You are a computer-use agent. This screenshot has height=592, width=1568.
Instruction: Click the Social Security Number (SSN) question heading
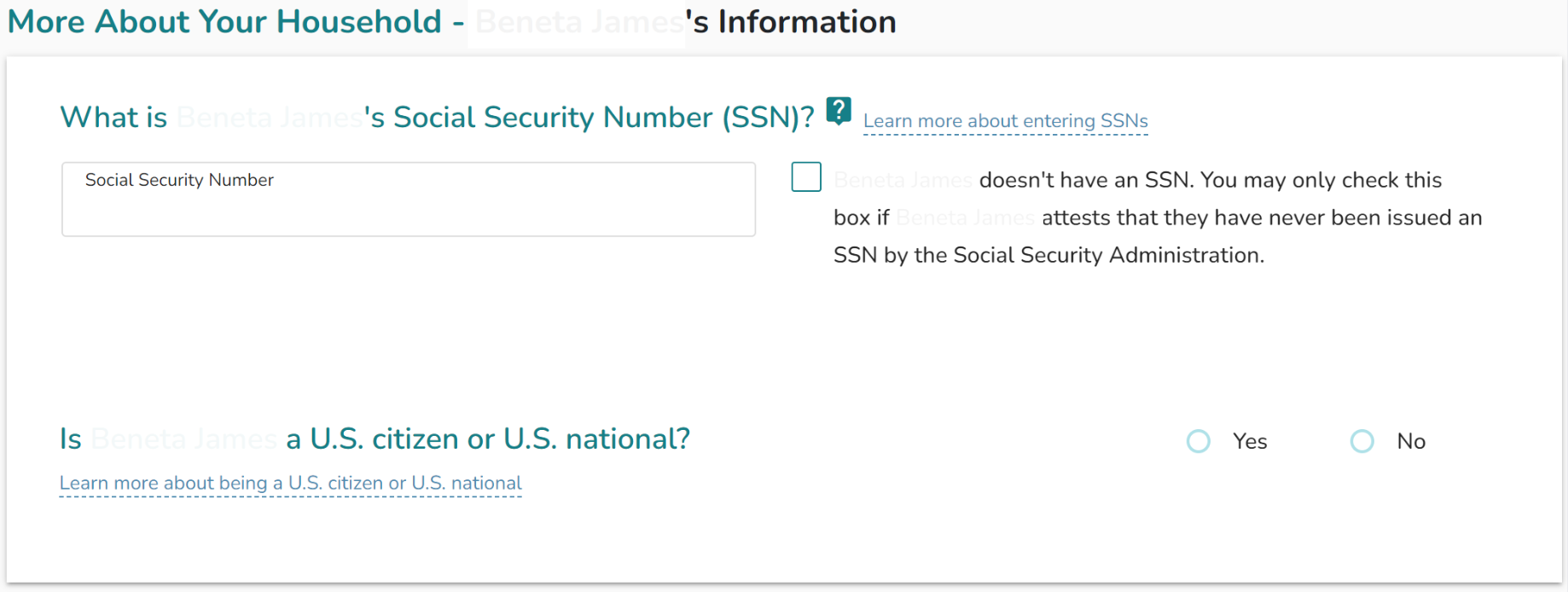click(589, 117)
